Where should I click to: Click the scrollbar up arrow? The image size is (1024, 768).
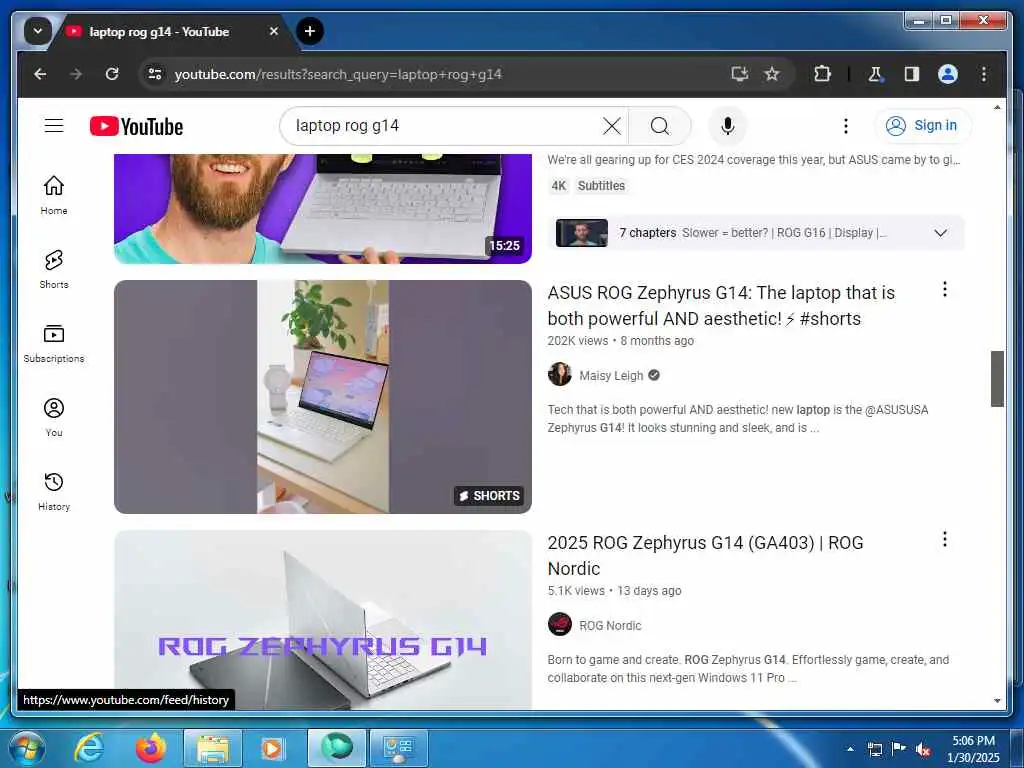997,108
